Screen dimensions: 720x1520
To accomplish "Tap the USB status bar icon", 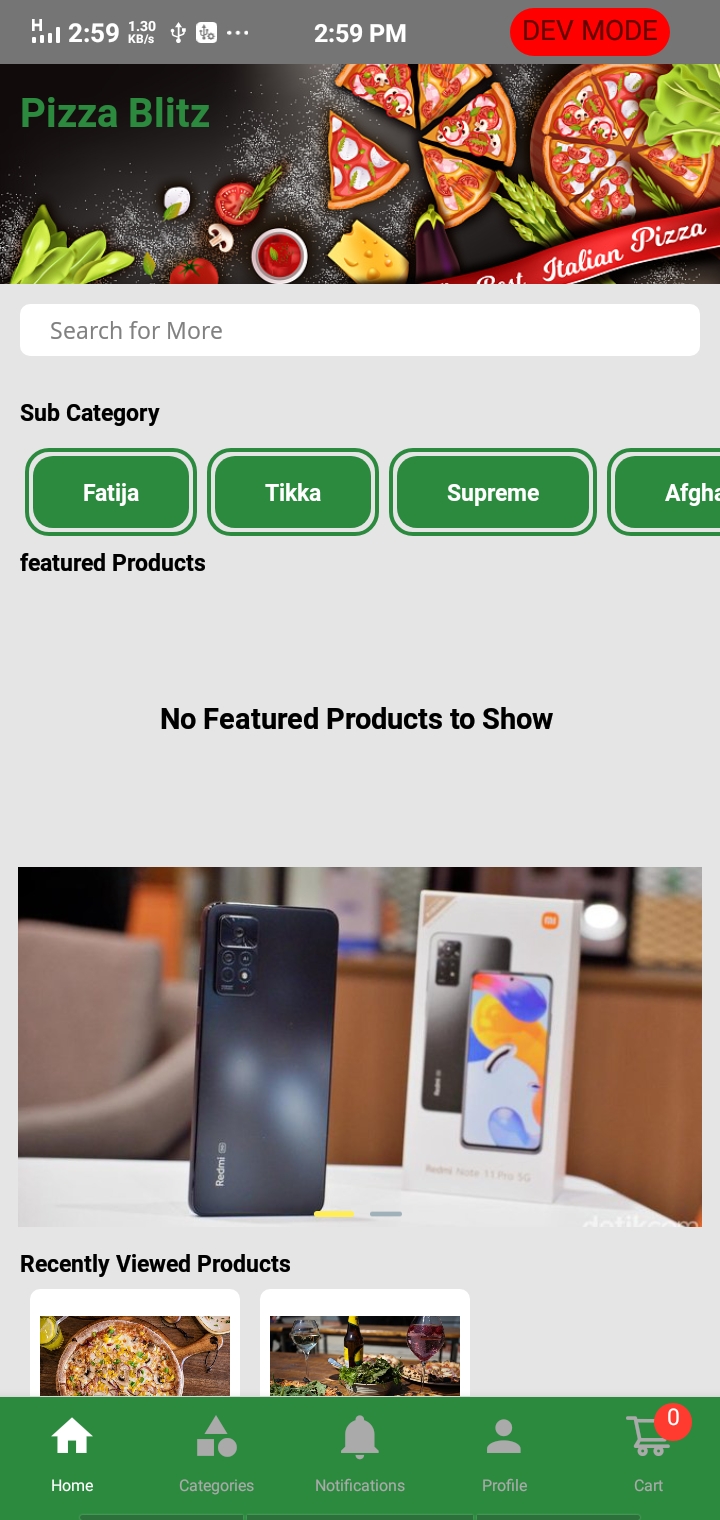I will (178, 33).
